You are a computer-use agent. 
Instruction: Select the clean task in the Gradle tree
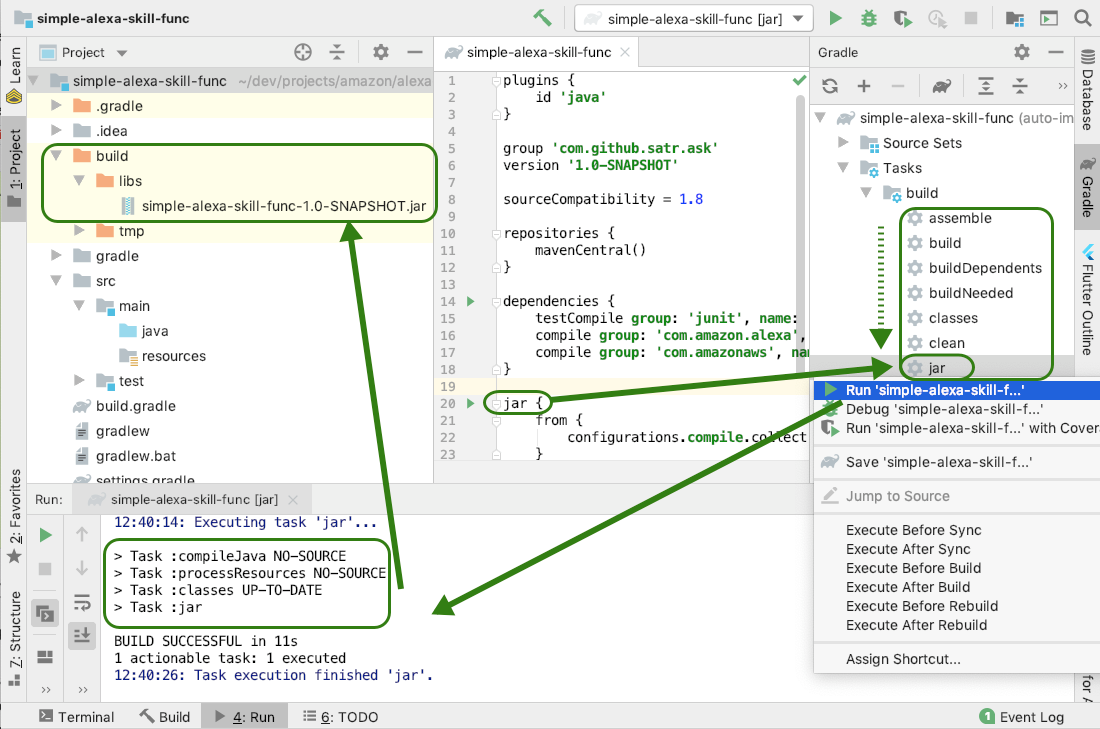[x=945, y=342]
